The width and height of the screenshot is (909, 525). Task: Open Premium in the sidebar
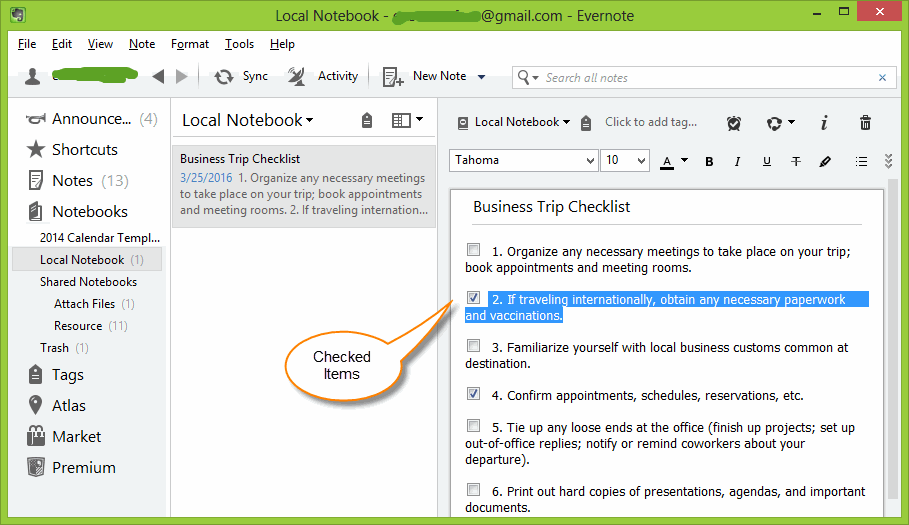(71, 467)
